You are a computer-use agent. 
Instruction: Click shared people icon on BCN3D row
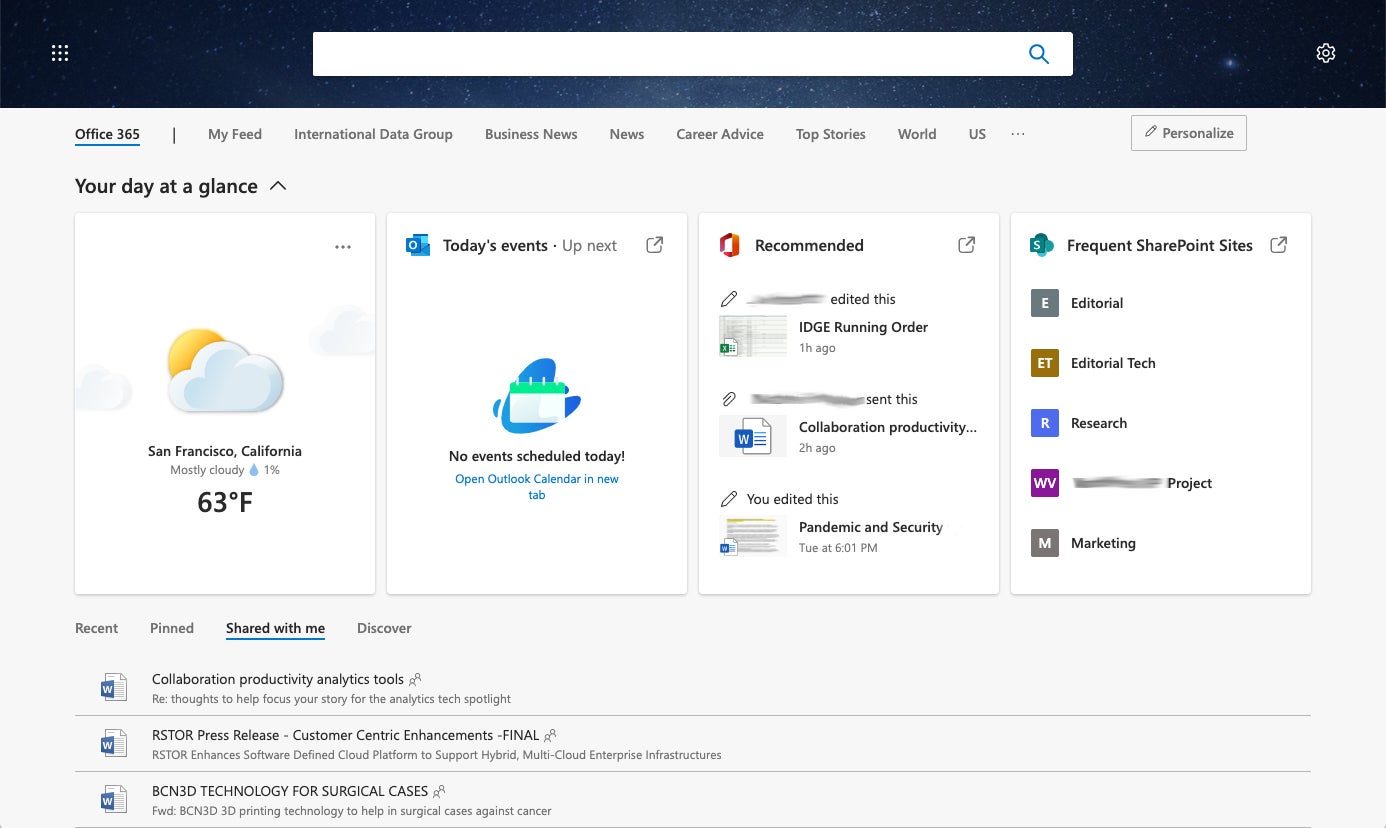(439, 791)
